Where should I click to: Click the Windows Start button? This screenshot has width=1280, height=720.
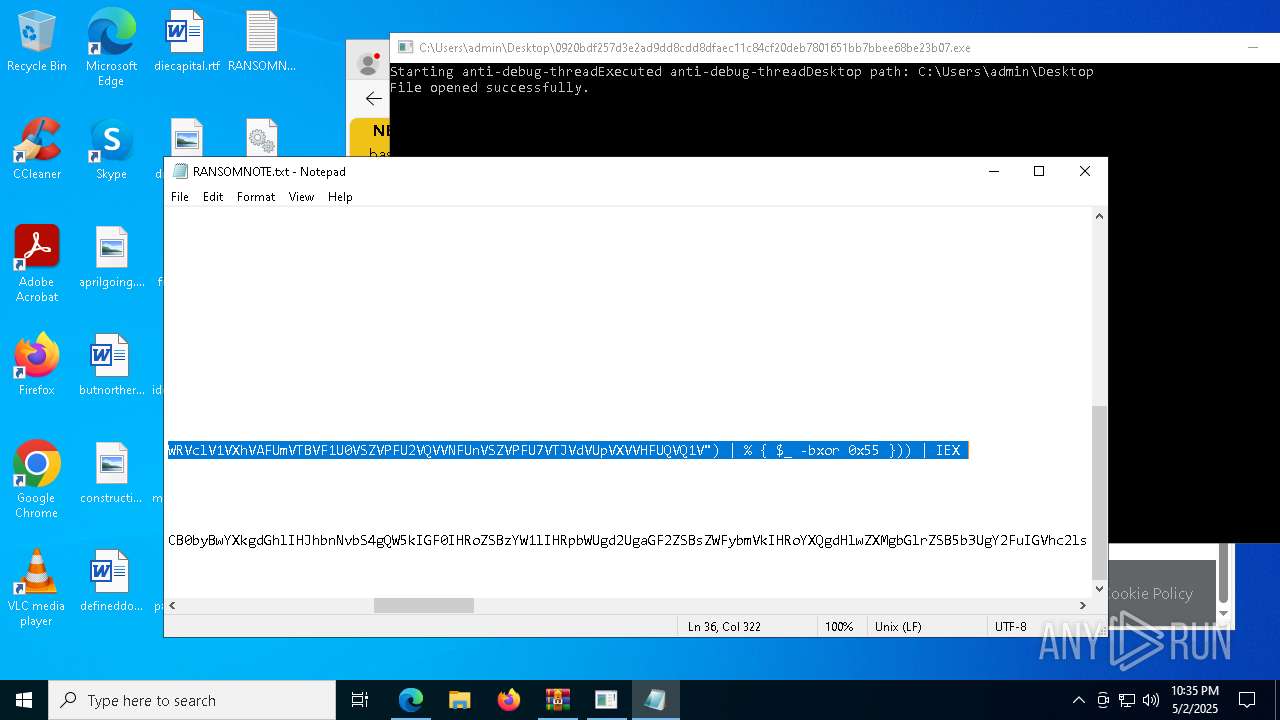(x=24, y=700)
